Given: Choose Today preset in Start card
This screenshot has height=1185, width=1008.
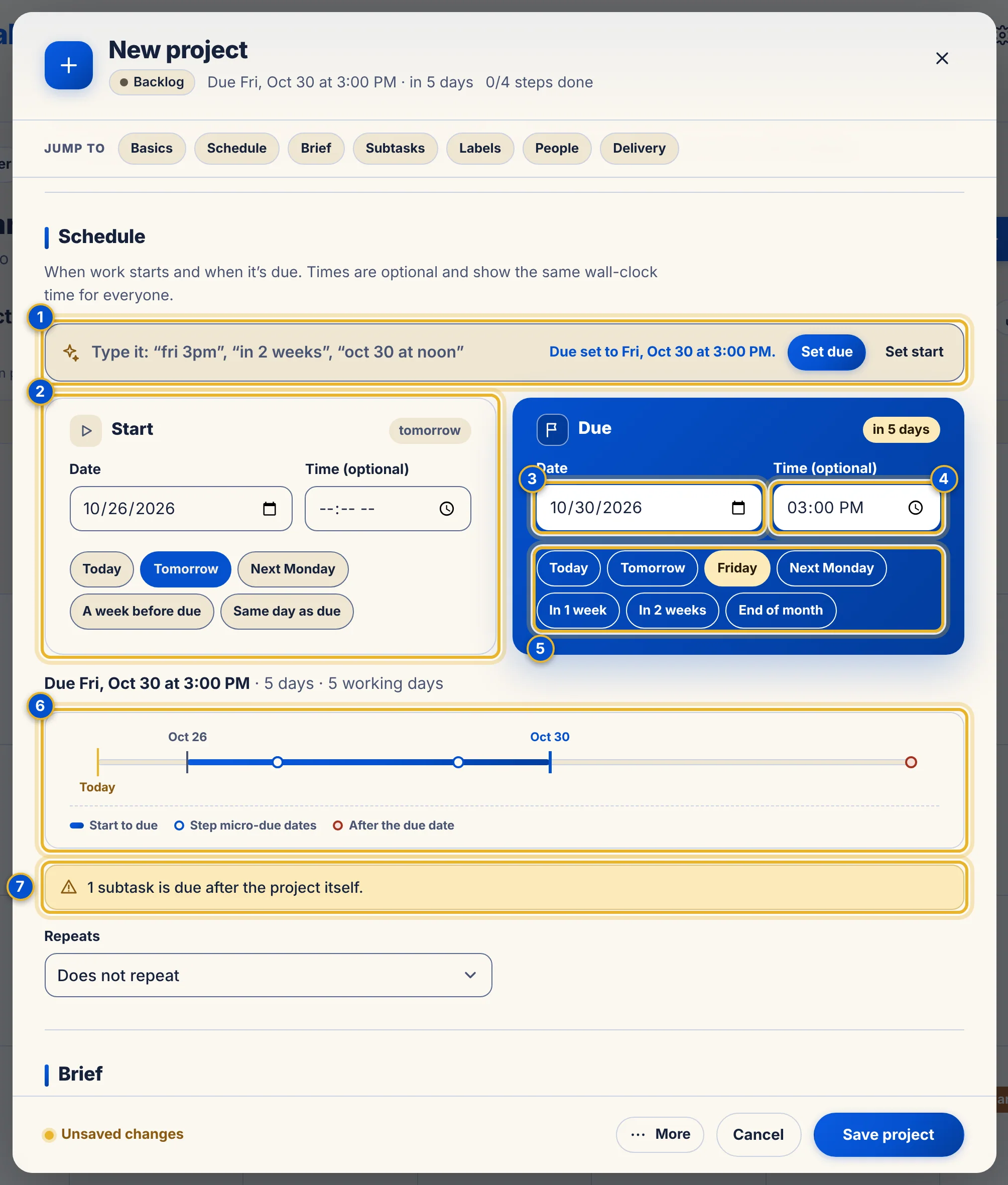Looking at the screenshot, I should tap(102, 569).
